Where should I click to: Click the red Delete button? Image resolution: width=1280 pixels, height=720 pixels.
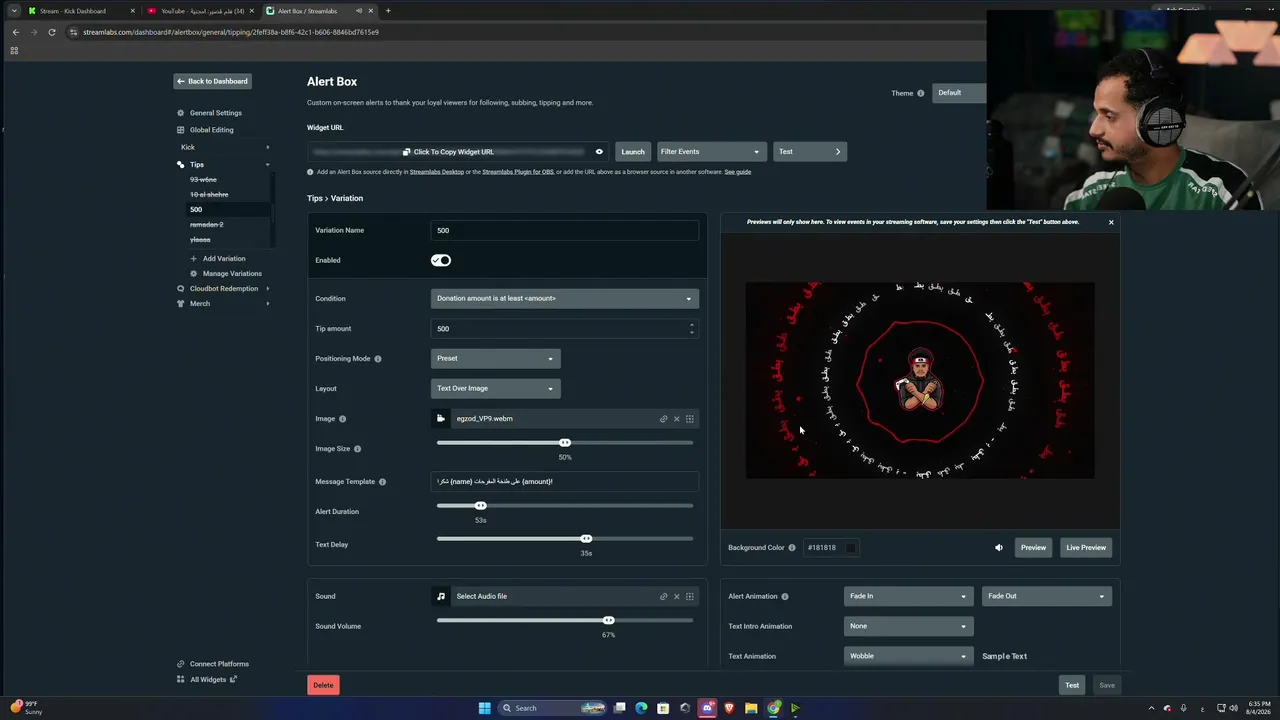click(x=323, y=685)
